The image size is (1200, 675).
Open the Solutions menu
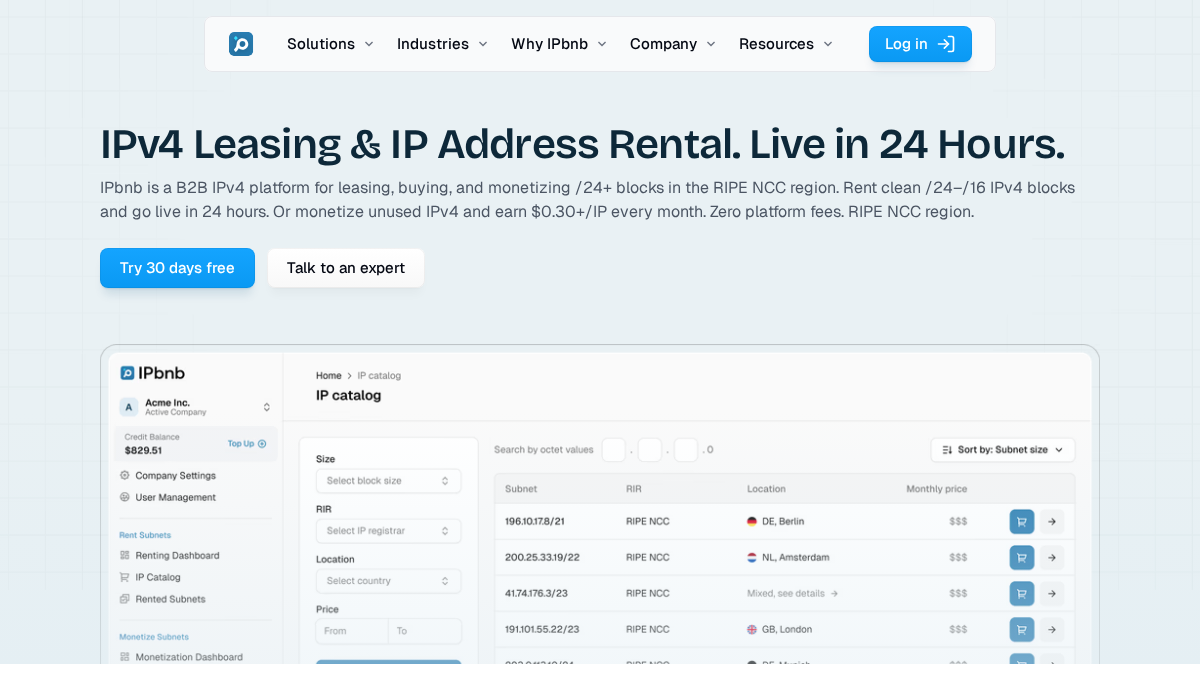click(330, 44)
